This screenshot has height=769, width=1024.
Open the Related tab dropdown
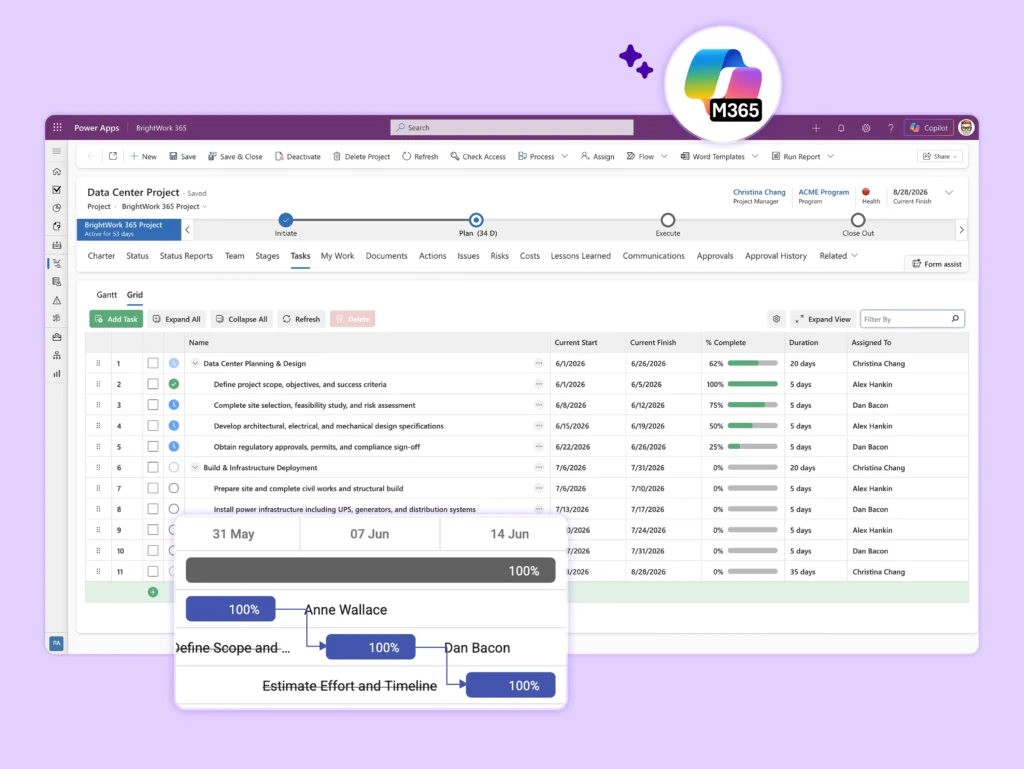pos(839,256)
